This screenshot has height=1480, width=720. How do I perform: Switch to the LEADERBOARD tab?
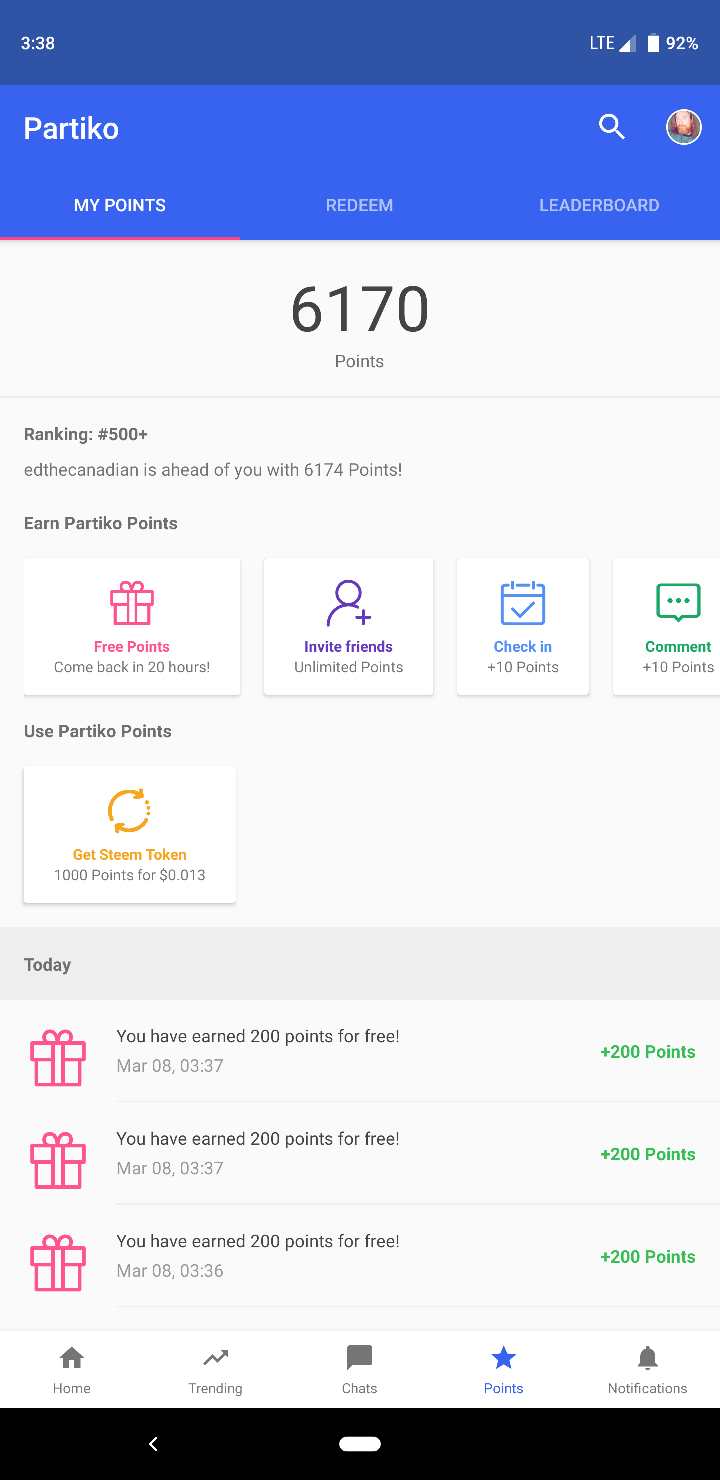click(x=599, y=205)
